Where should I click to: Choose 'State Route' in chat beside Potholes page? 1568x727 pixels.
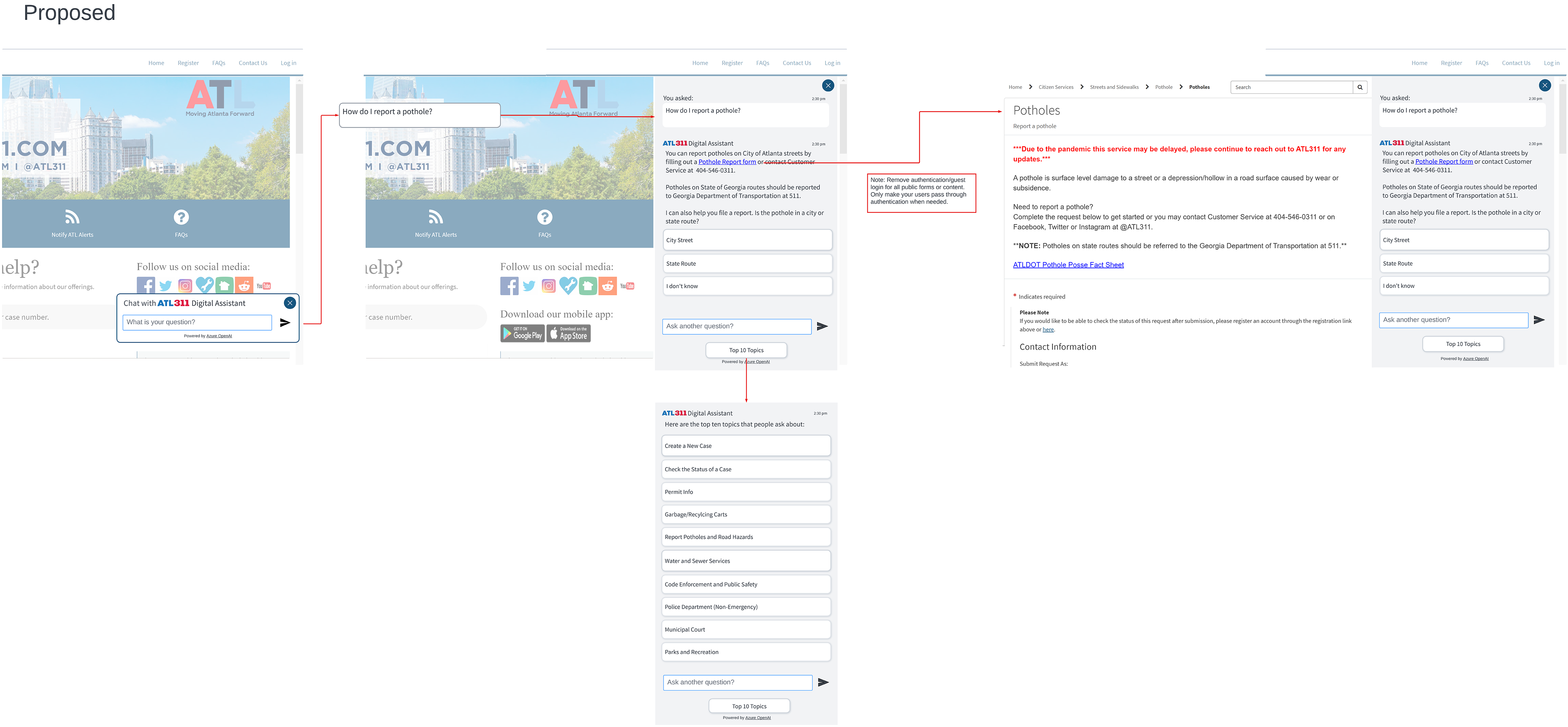click(x=1464, y=264)
